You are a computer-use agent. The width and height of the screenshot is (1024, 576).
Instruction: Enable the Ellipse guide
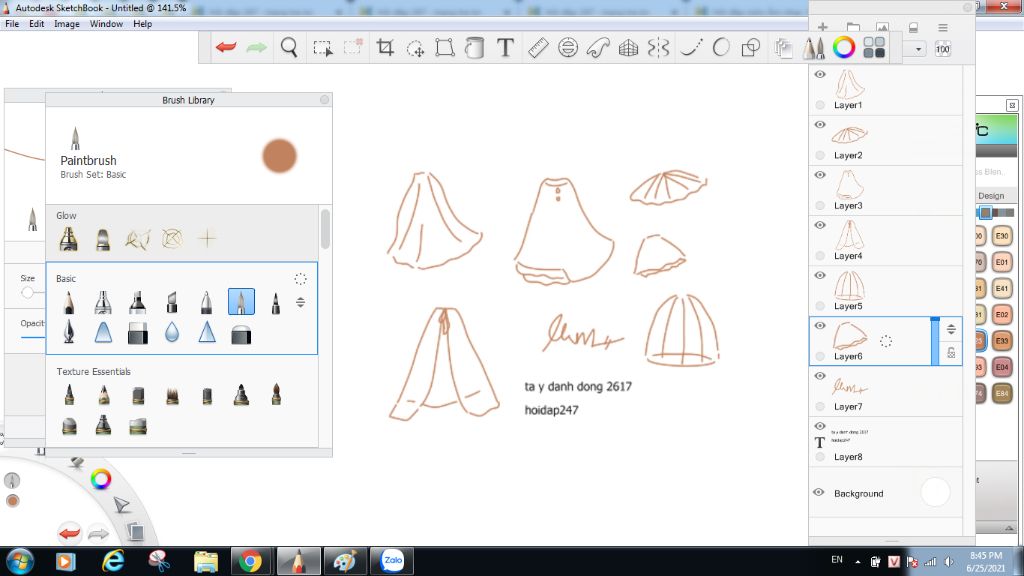tap(568, 48)
